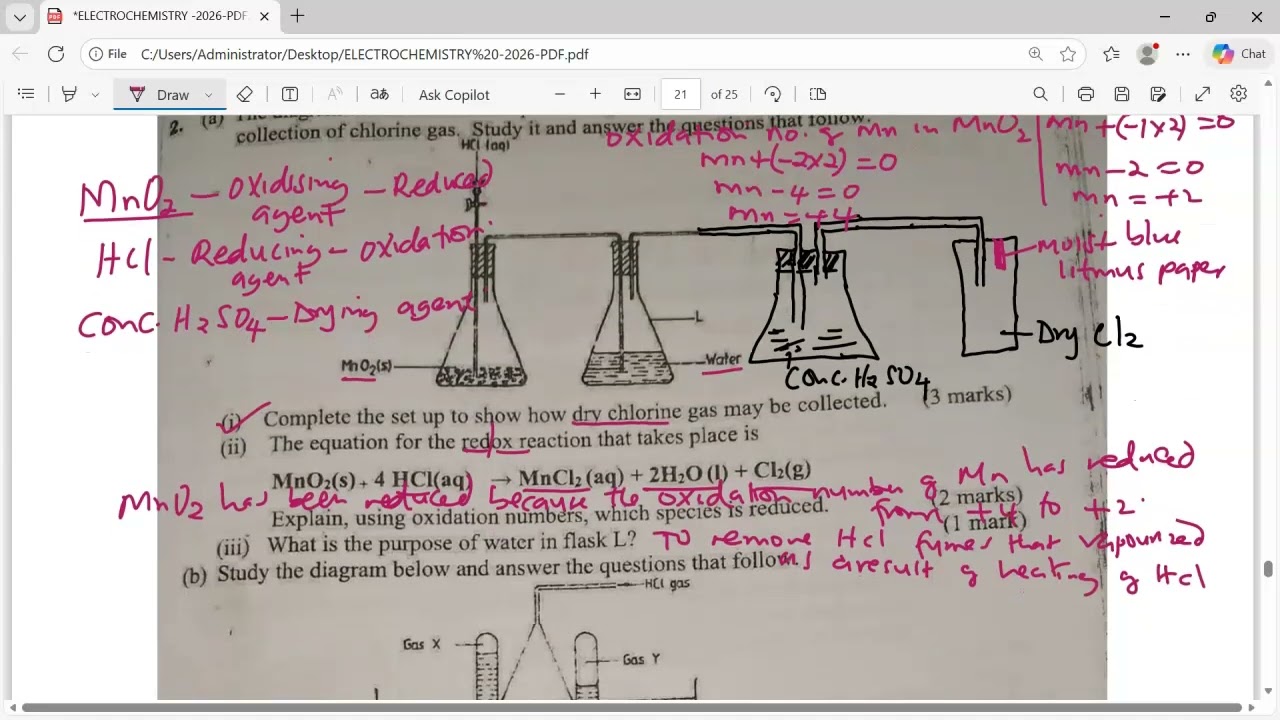Toggle the Draw tool
This screenshot has height=720, width=1280.
pos(160,94)
